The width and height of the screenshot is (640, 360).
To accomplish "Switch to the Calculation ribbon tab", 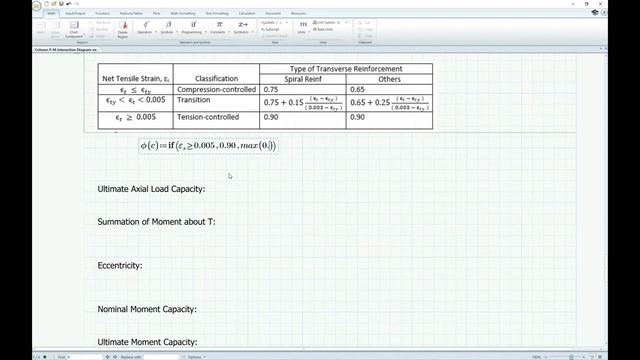I will [x=247, y=13].
